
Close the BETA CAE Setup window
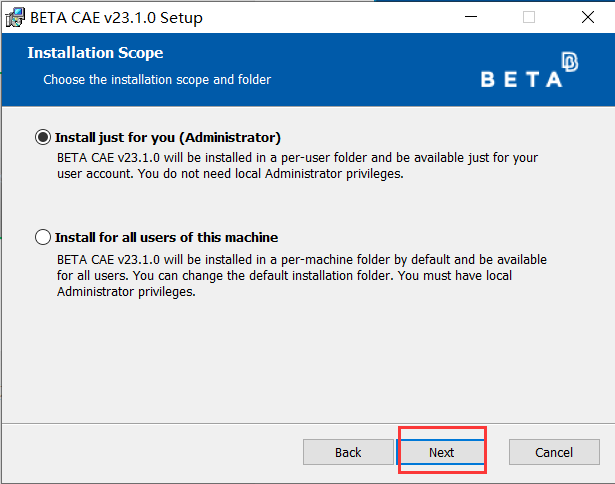point(588,17)
